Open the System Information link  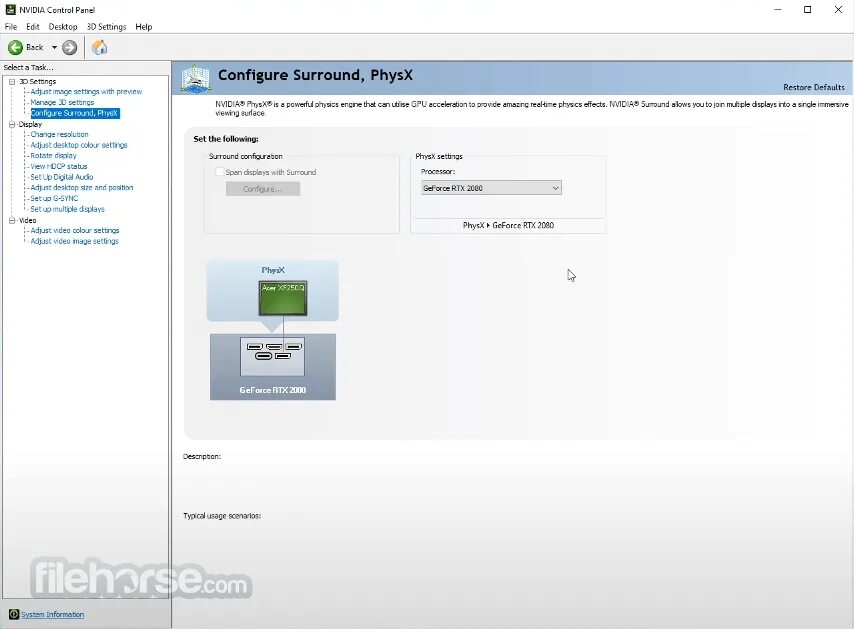(52, 614)
